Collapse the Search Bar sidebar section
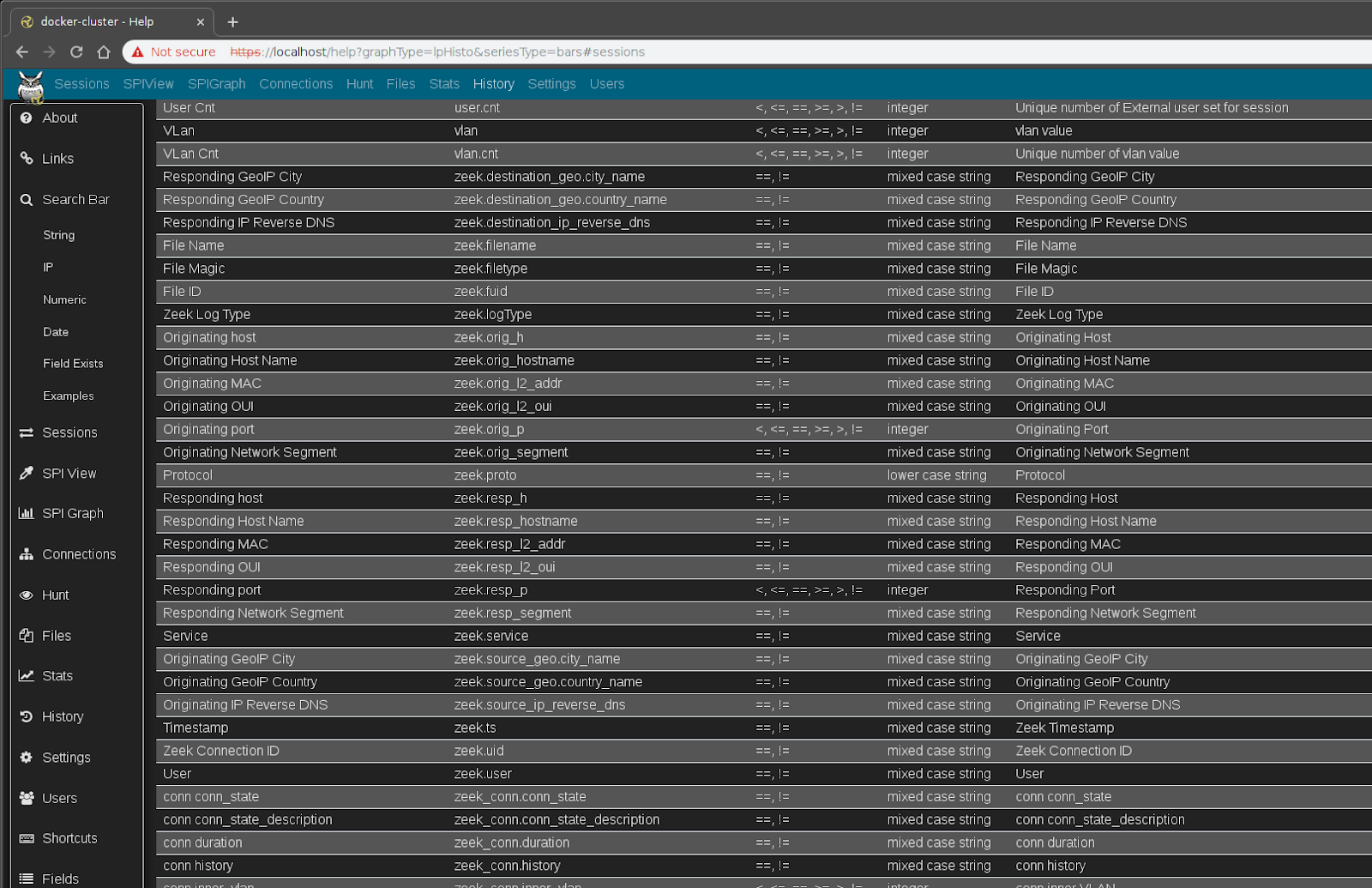The image size is (1372, 888). tap(76, 199)
